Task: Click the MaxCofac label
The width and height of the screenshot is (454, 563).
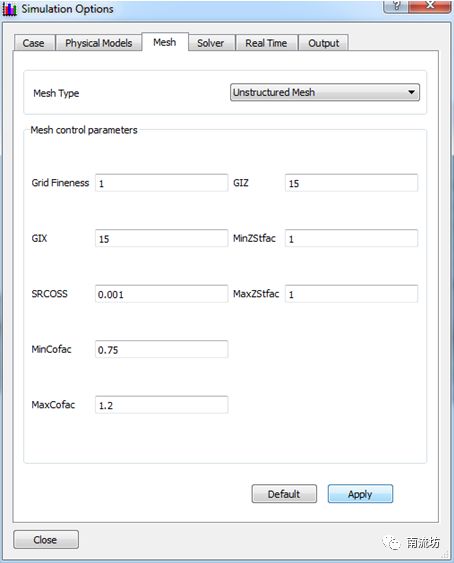Action: point(53,405)
